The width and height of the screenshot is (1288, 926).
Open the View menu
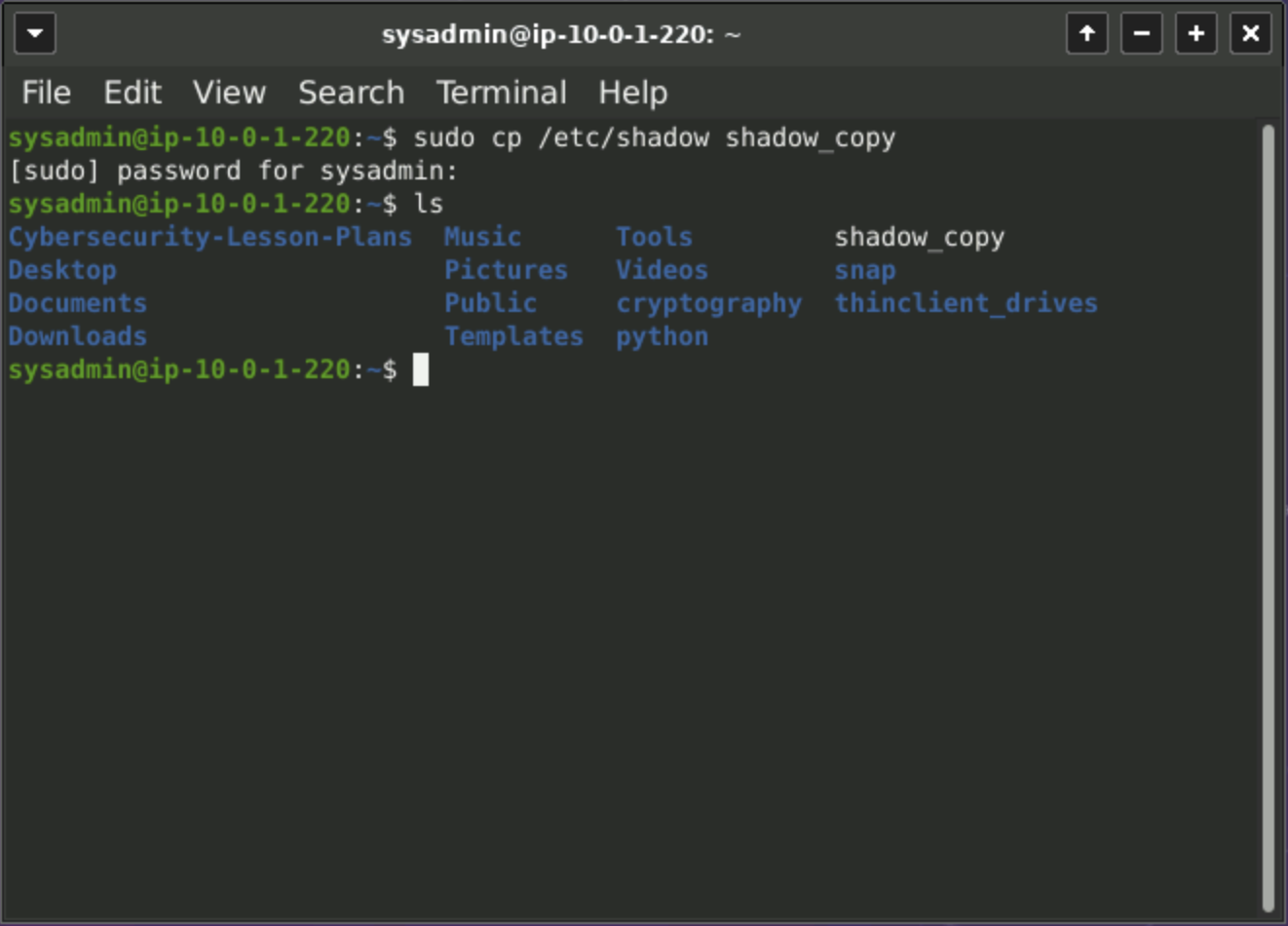(229, 93)
